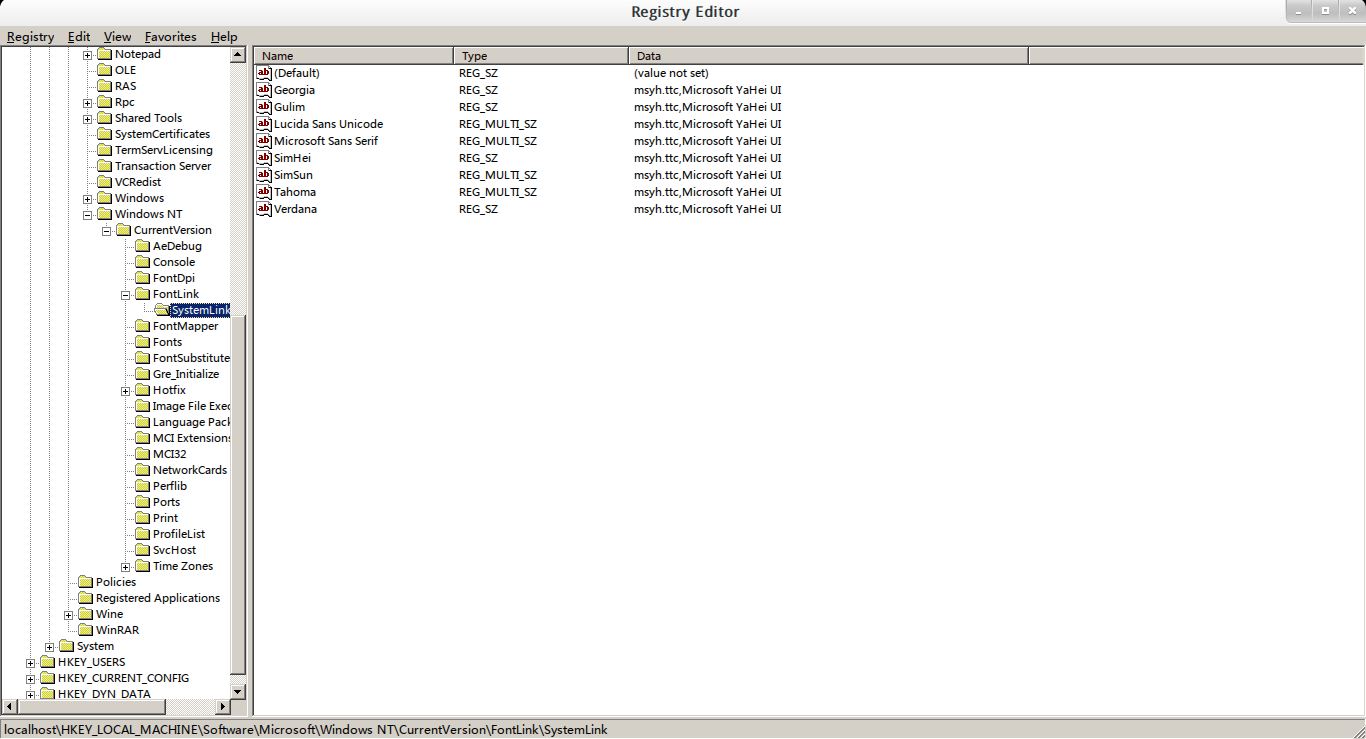Viewport: 1366px width, 739px height.
Task: Sort values by Type column header
Action: (x=541, y=56)
